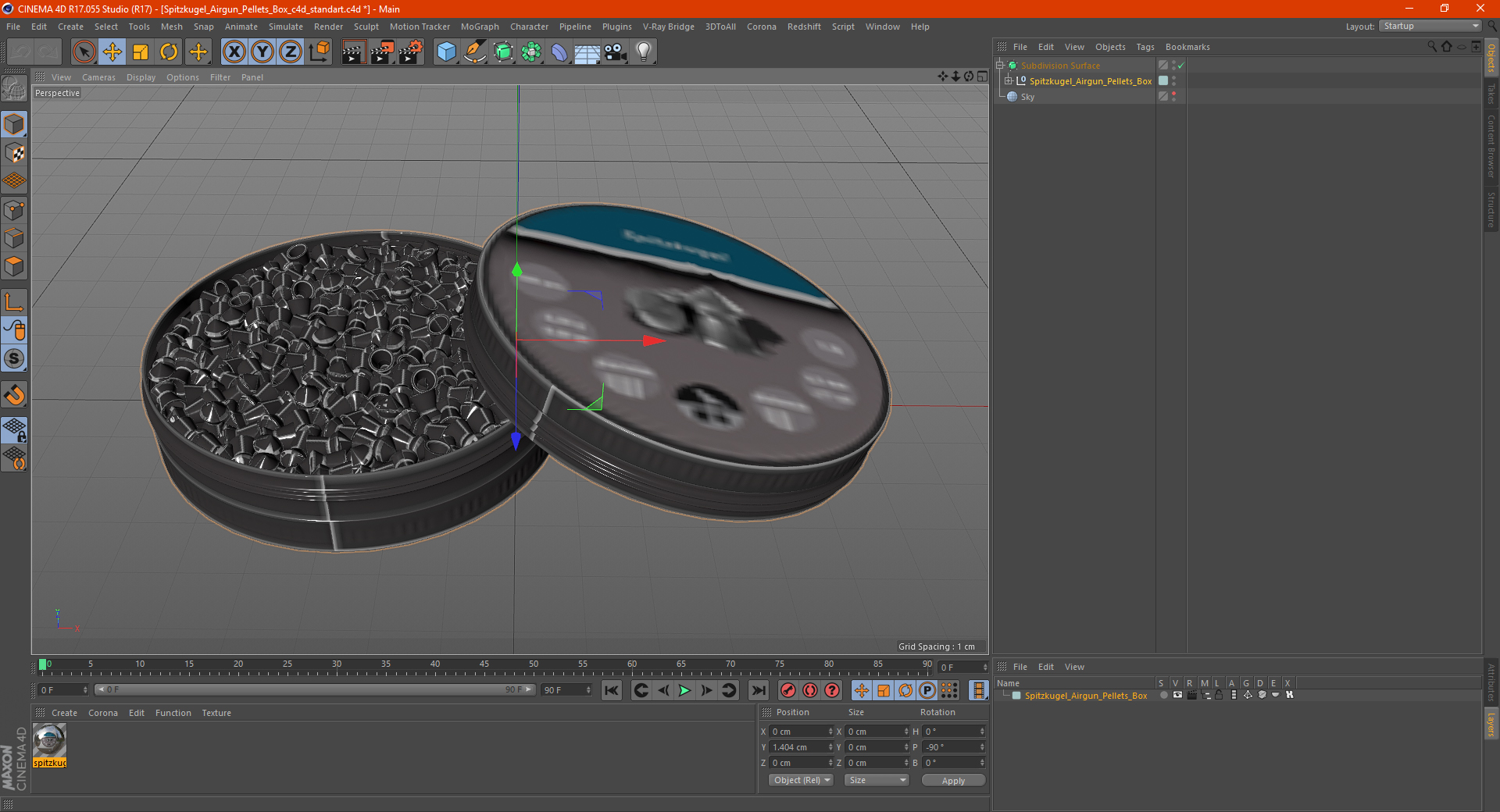Open the spline Pen tool

tap(475, 52)
